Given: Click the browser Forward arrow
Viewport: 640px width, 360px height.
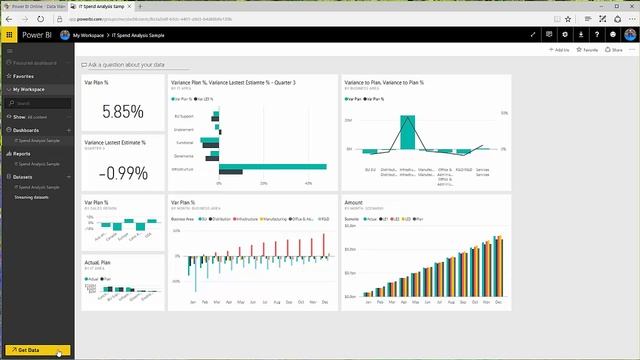Looking at the screenshot, I should [x=25, y=19].
